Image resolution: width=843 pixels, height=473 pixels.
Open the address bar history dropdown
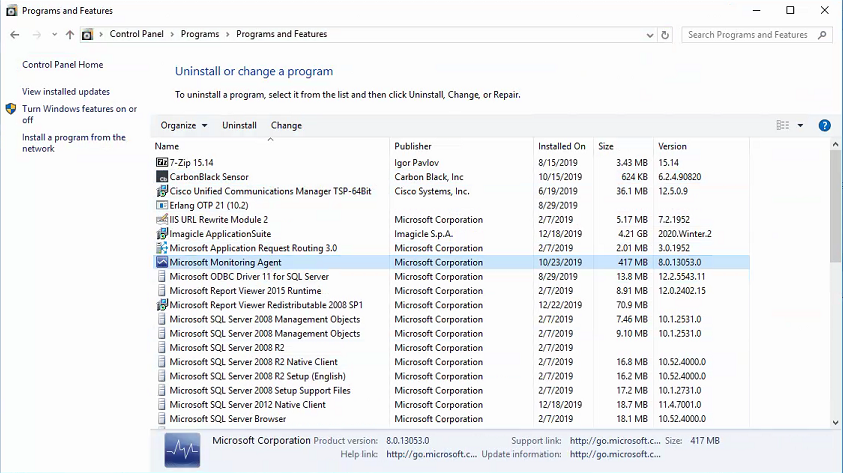(649, 34)
